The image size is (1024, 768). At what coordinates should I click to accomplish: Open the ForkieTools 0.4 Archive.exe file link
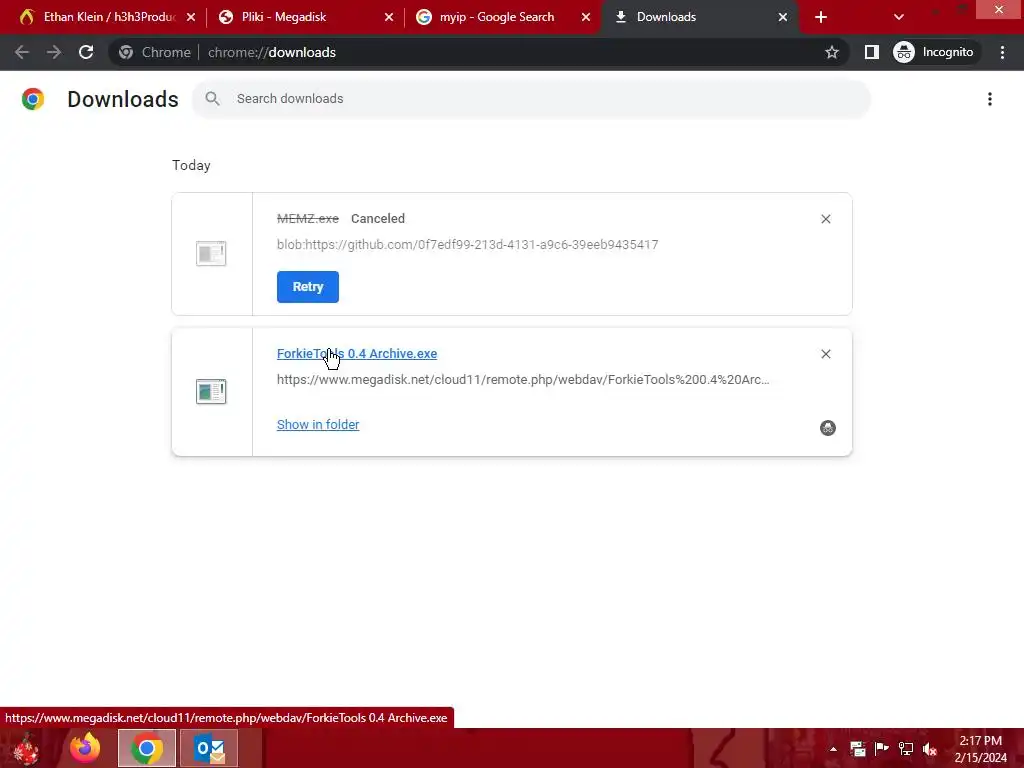pyautogui.click(x=357, y=353)
